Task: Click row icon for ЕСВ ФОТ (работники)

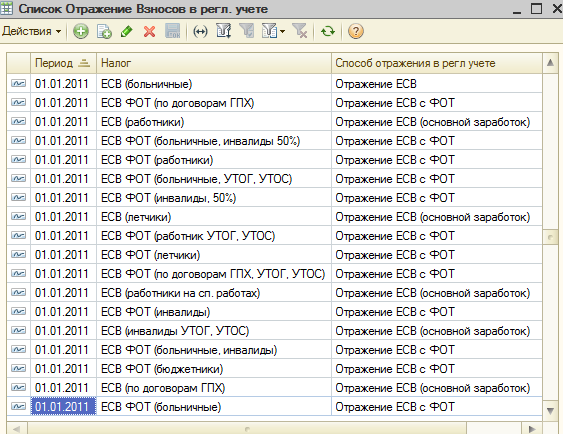Action: pyautogui.click(x=18, y=160)
